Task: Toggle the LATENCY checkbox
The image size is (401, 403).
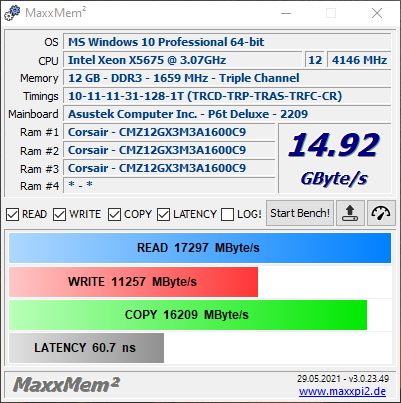Action: click(164, 214)
